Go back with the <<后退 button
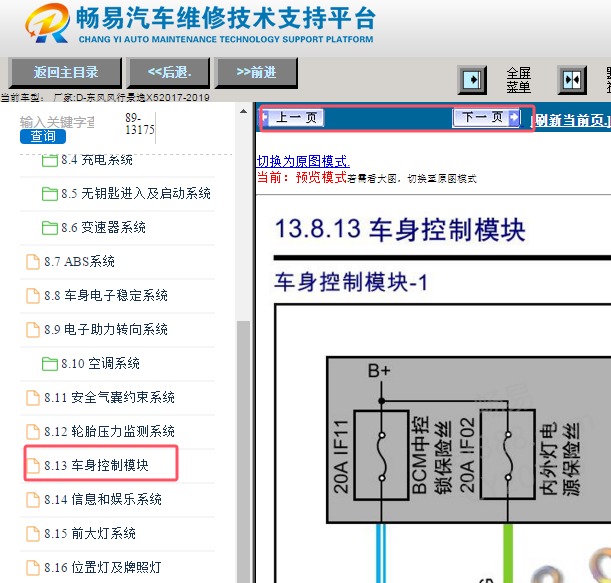The width and height of the screenshot is (611, 583). point(169,72)
